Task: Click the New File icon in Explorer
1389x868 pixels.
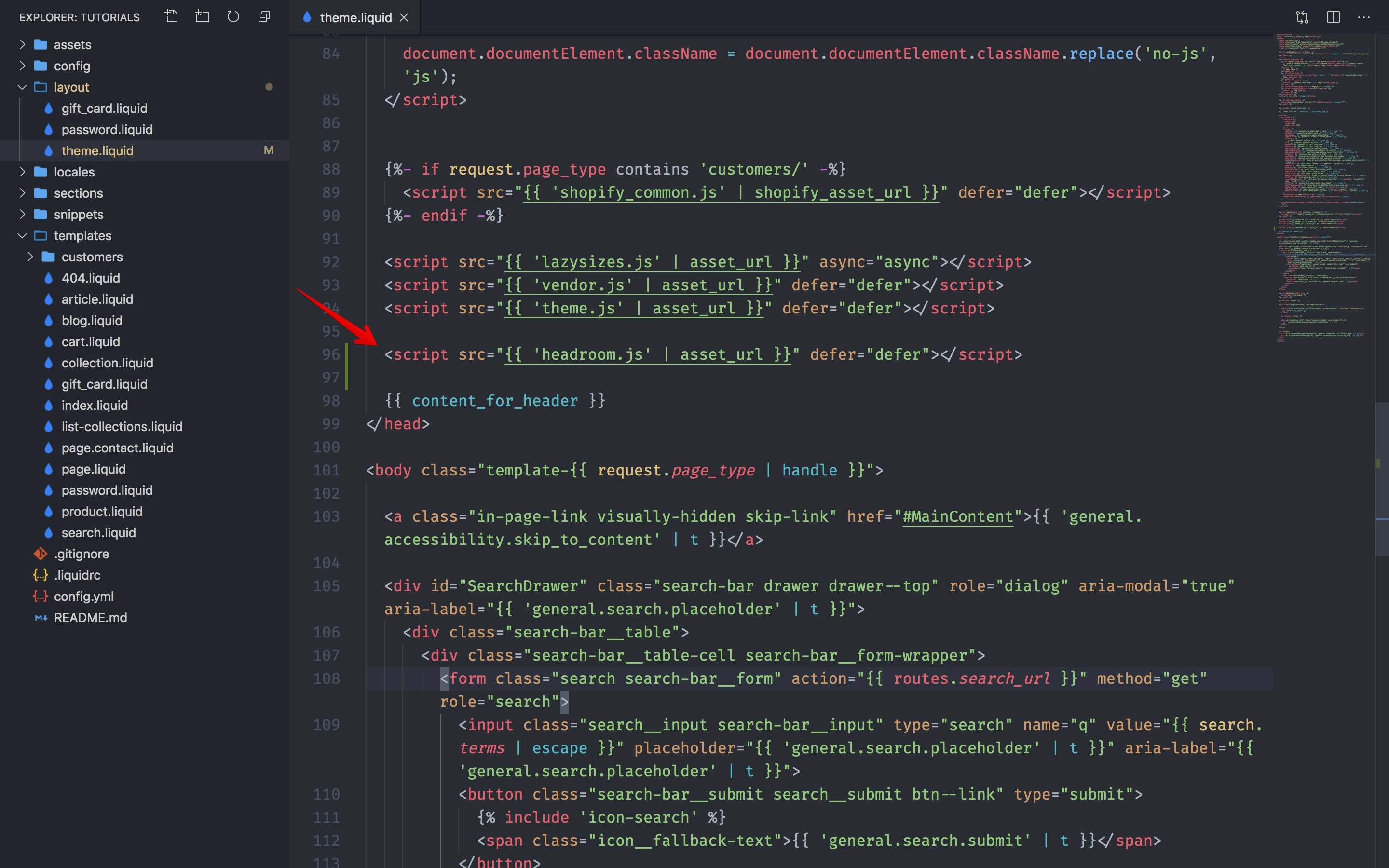Action: coord(171,16)
